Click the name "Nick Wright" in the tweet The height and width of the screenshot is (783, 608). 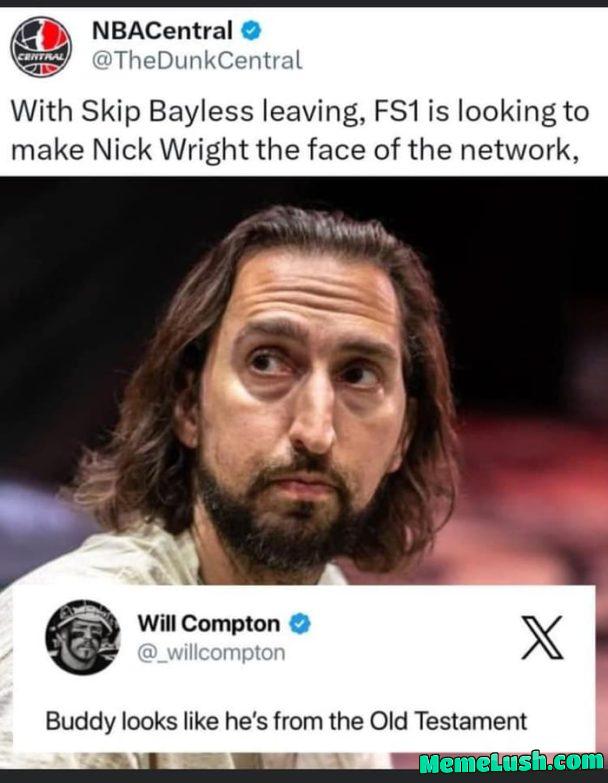click(170, 150)
